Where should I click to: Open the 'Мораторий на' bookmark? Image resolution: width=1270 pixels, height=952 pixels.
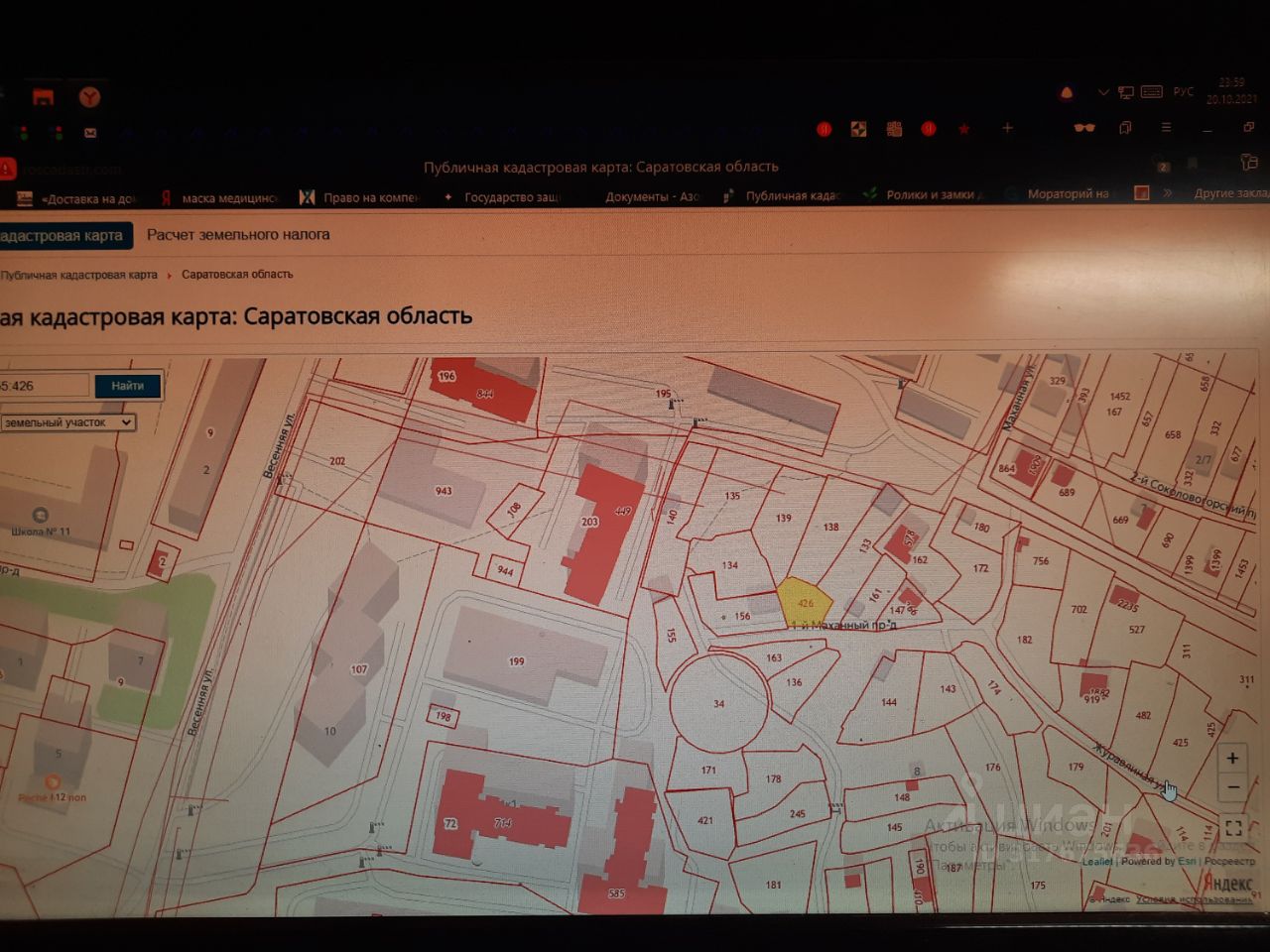1059,194
